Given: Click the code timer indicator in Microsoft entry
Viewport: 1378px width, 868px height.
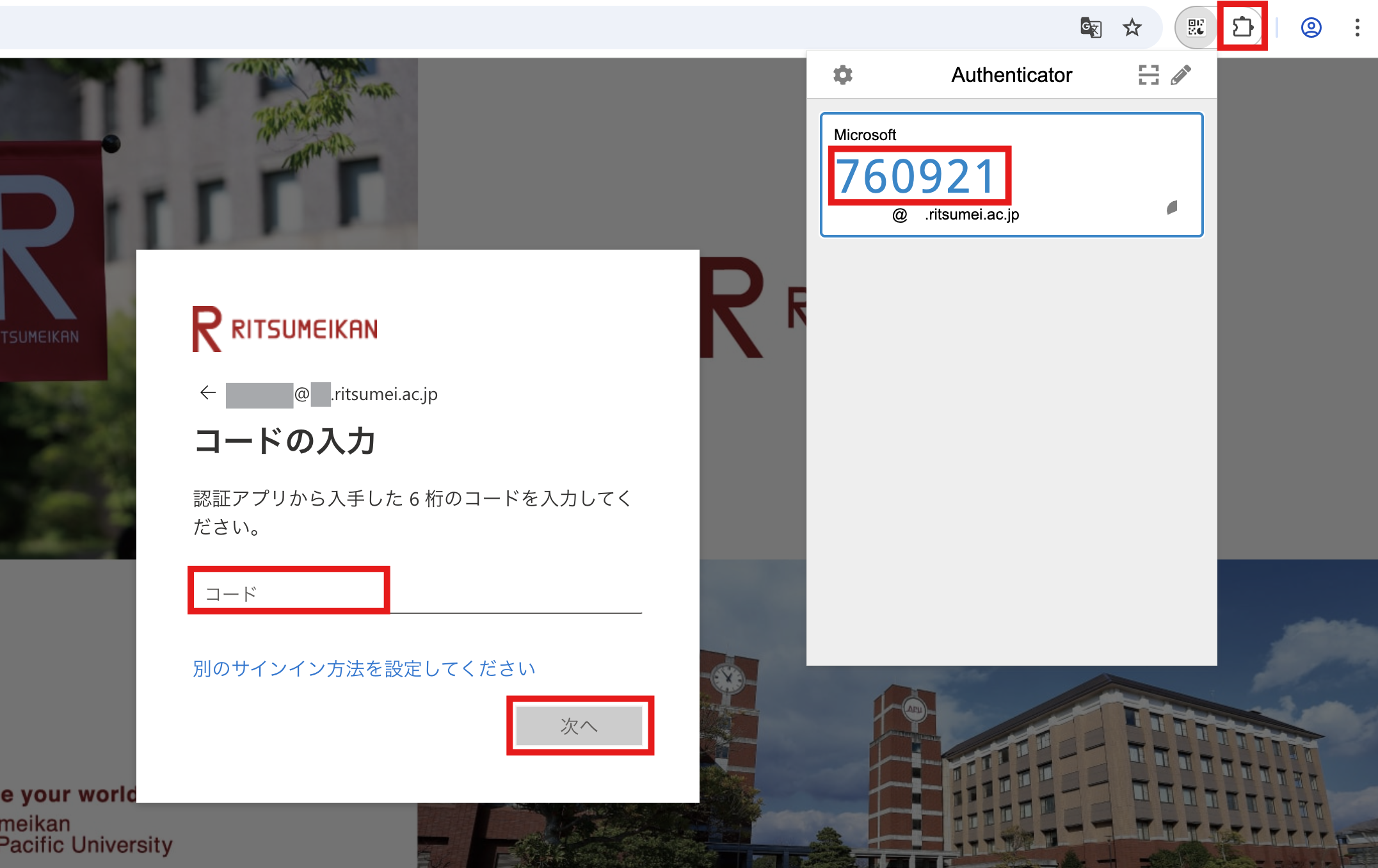Looking at the screenshot, I should click(1172, 207).
